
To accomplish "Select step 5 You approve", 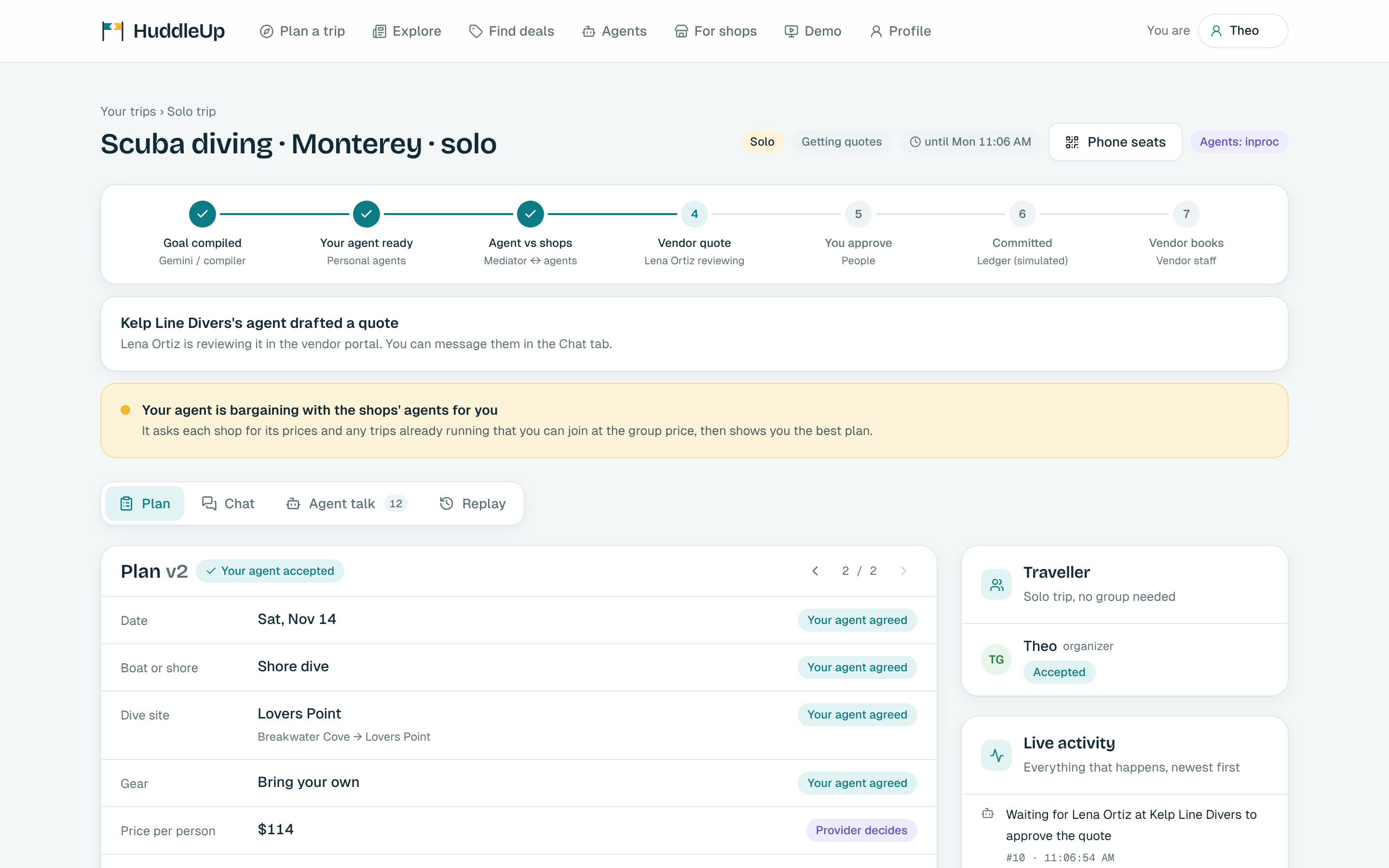I will (858, 214).
